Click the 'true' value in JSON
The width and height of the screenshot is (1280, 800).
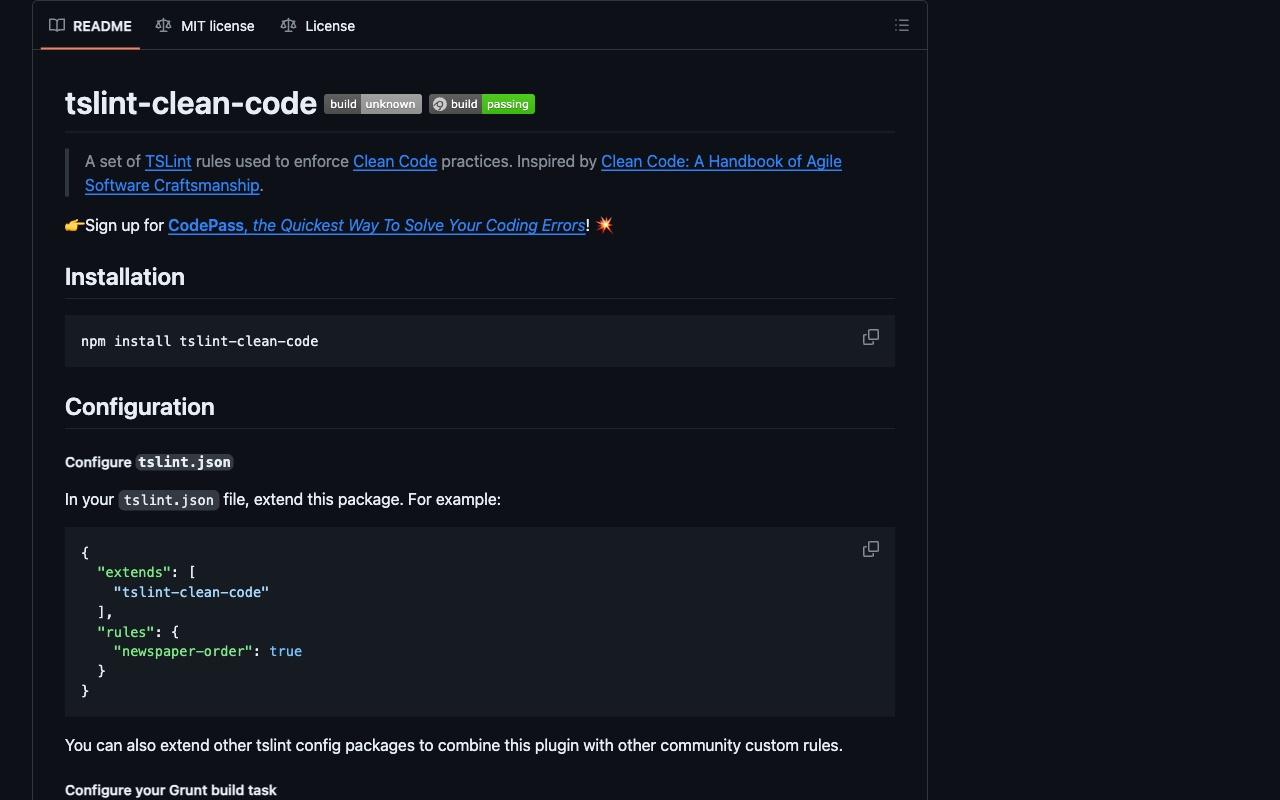(286, 651)
